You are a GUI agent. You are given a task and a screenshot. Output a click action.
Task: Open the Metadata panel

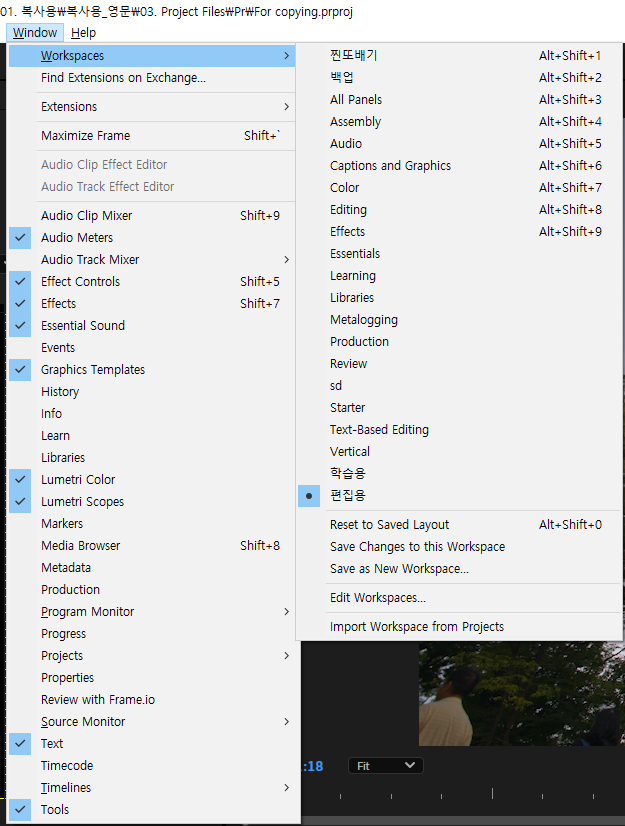152,568
